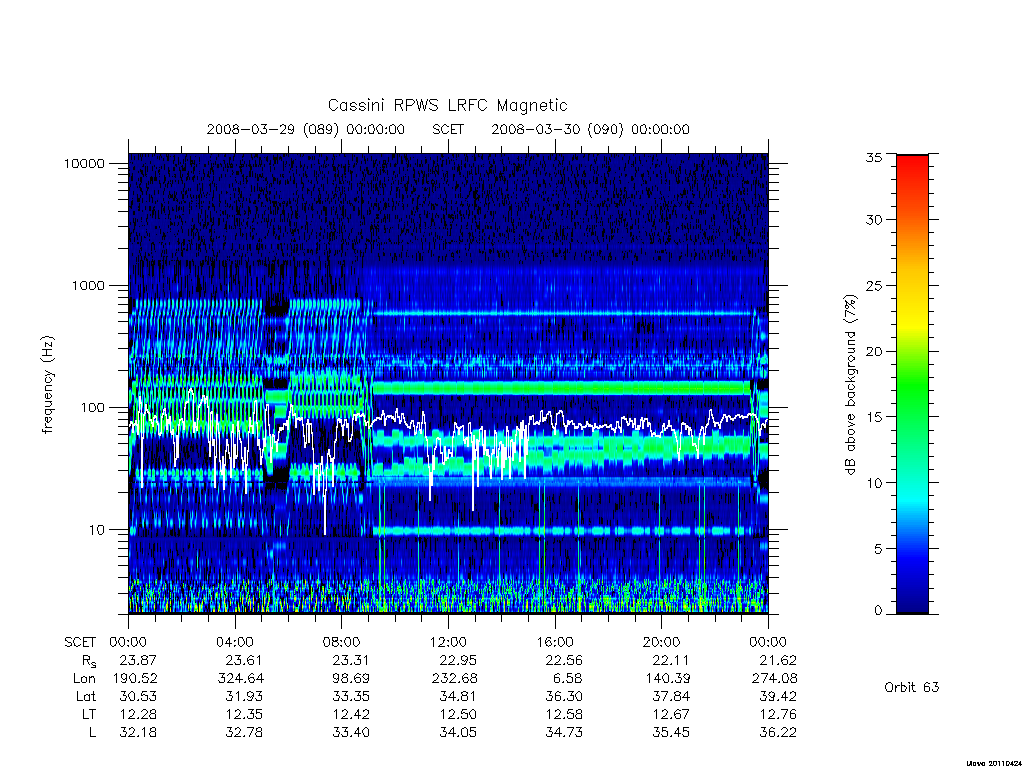The width and height of the screenshot is (1024, 768).
Task: Click the color bar legend
Action: [912, 384]
